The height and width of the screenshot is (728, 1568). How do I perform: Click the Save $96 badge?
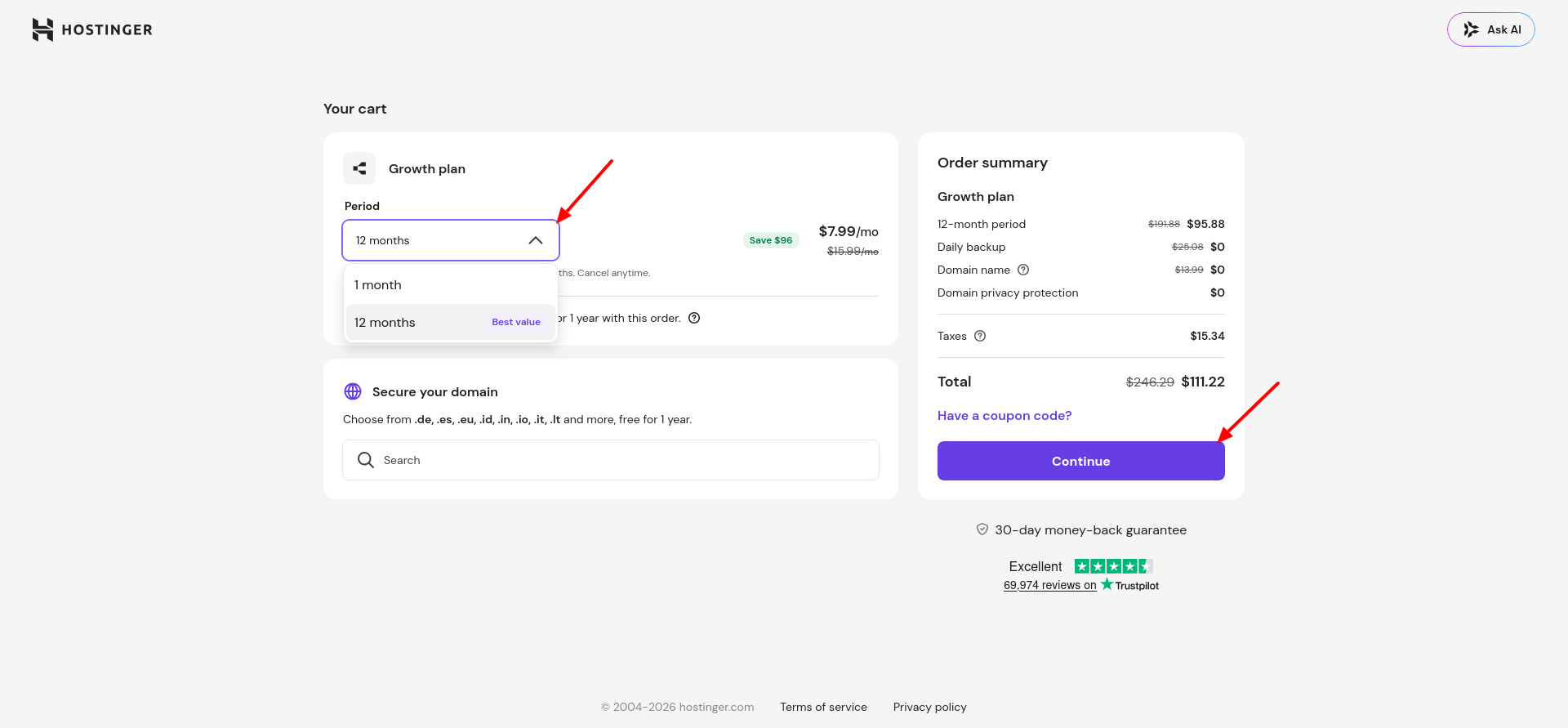[771, 240]
